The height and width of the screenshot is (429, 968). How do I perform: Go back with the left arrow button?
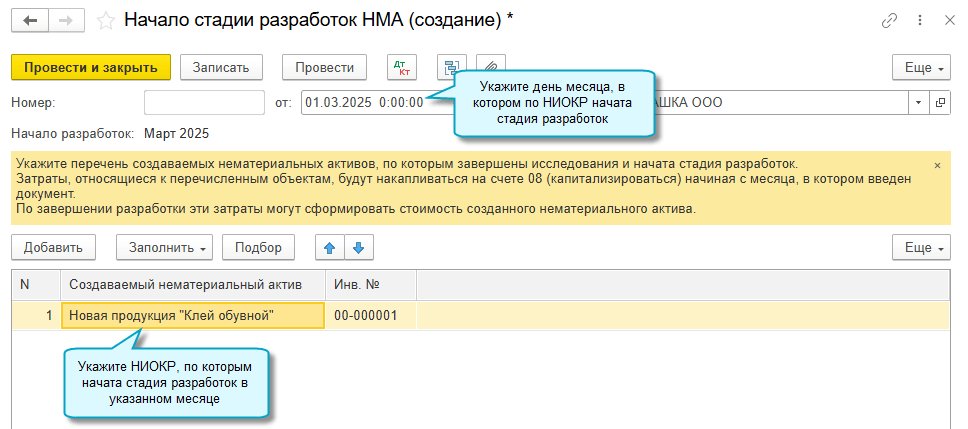(30, 20)
